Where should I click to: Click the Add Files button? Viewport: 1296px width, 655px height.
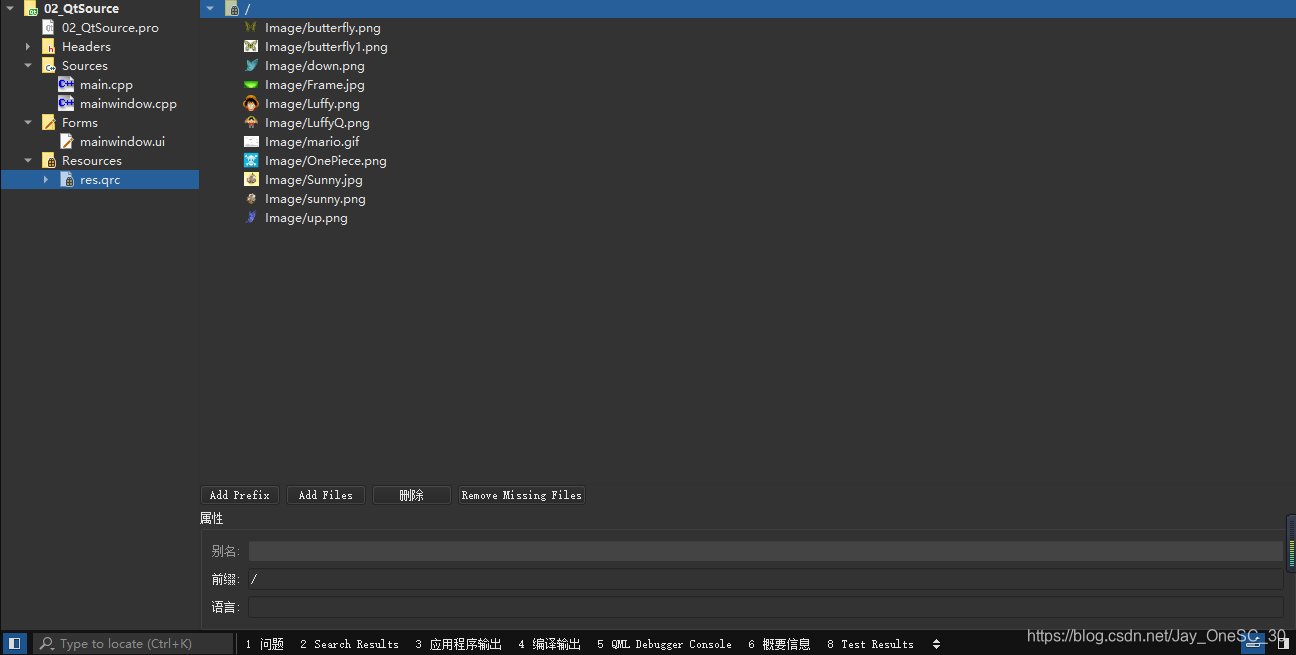[x=326, y=495]
